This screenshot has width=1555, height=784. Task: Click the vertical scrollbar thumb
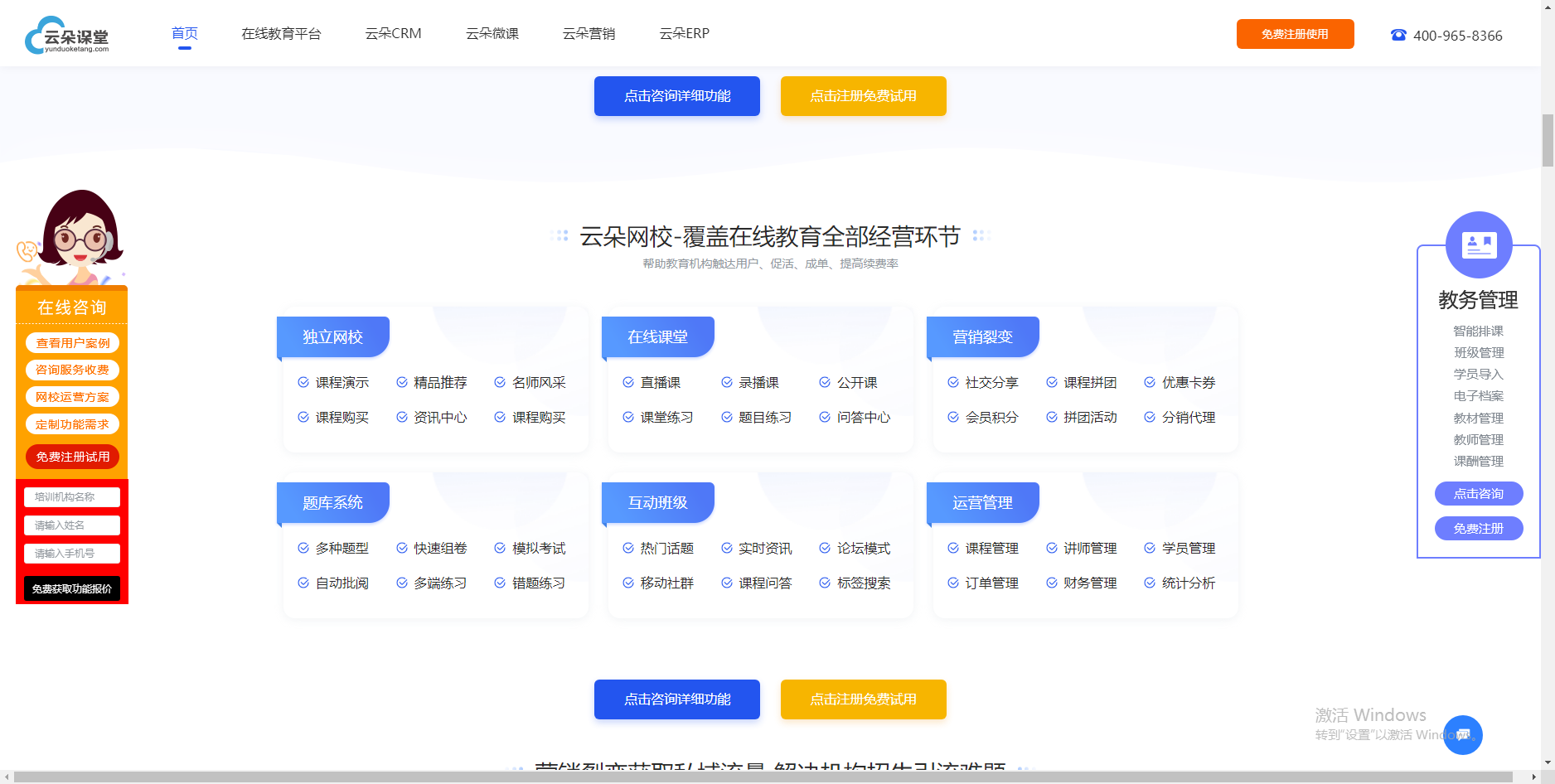[1548, 141]
